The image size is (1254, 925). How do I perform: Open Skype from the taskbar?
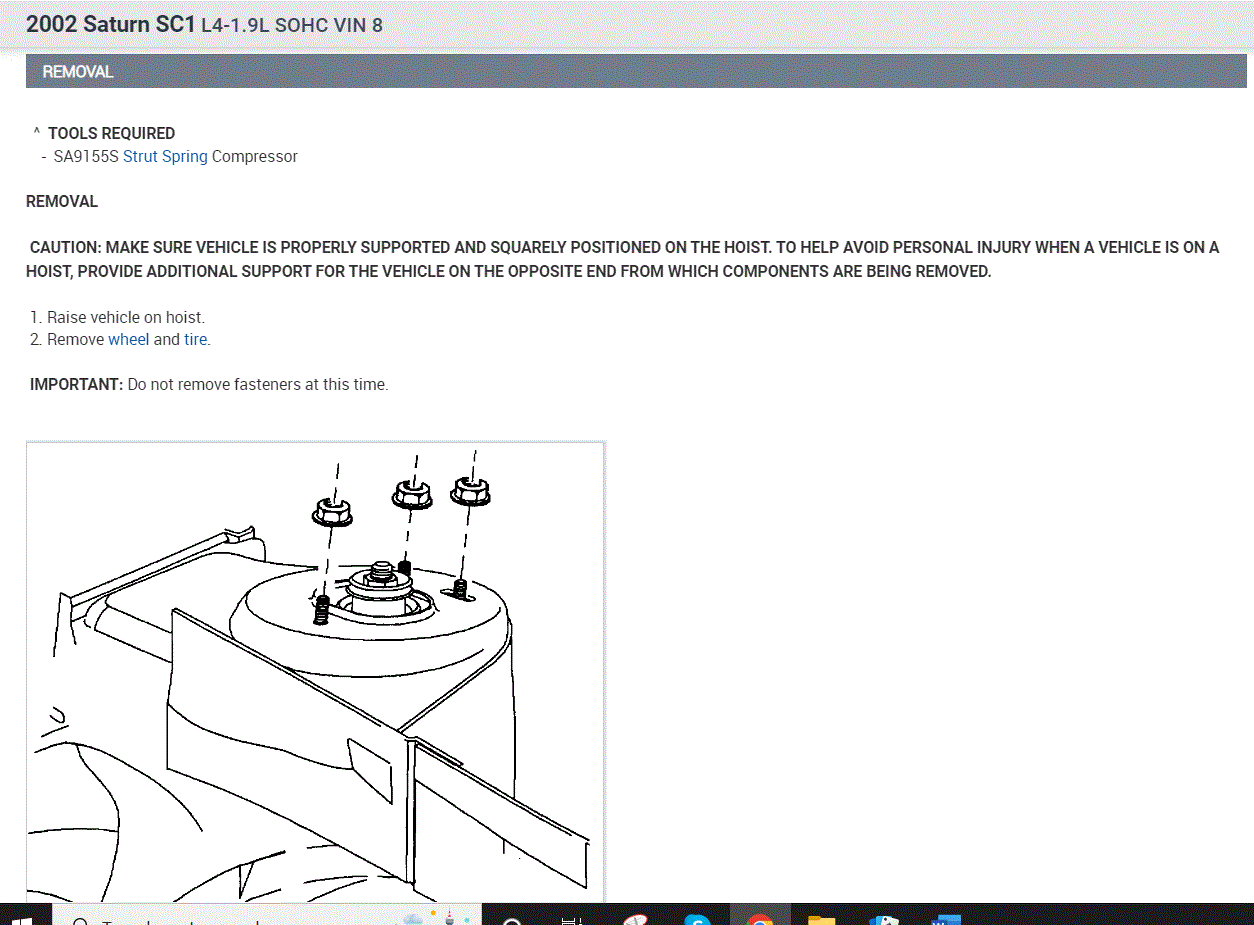coord(698,918)
